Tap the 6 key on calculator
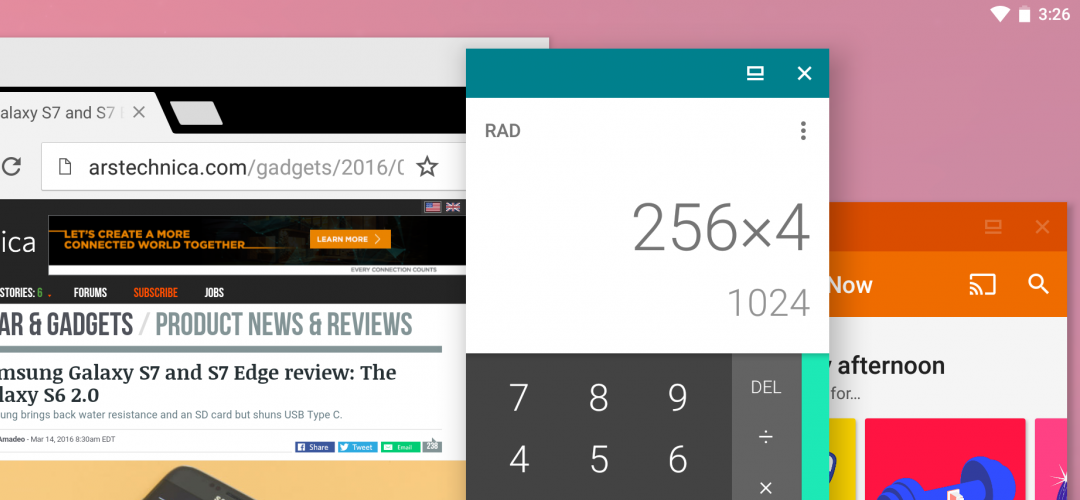Screen dimensions: 1080x500 pos(678,459)
